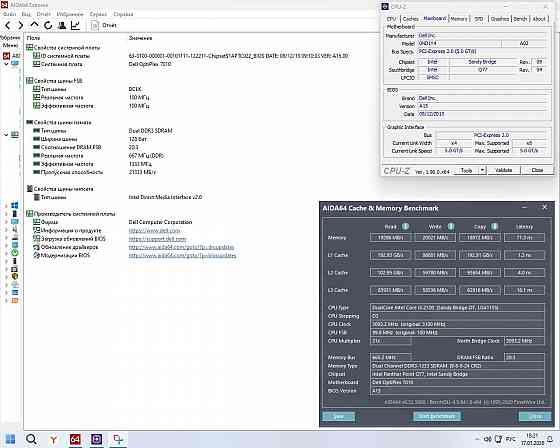
Task: Select the green circular icon in sidebar tree
Action: (x=15, y=253)
